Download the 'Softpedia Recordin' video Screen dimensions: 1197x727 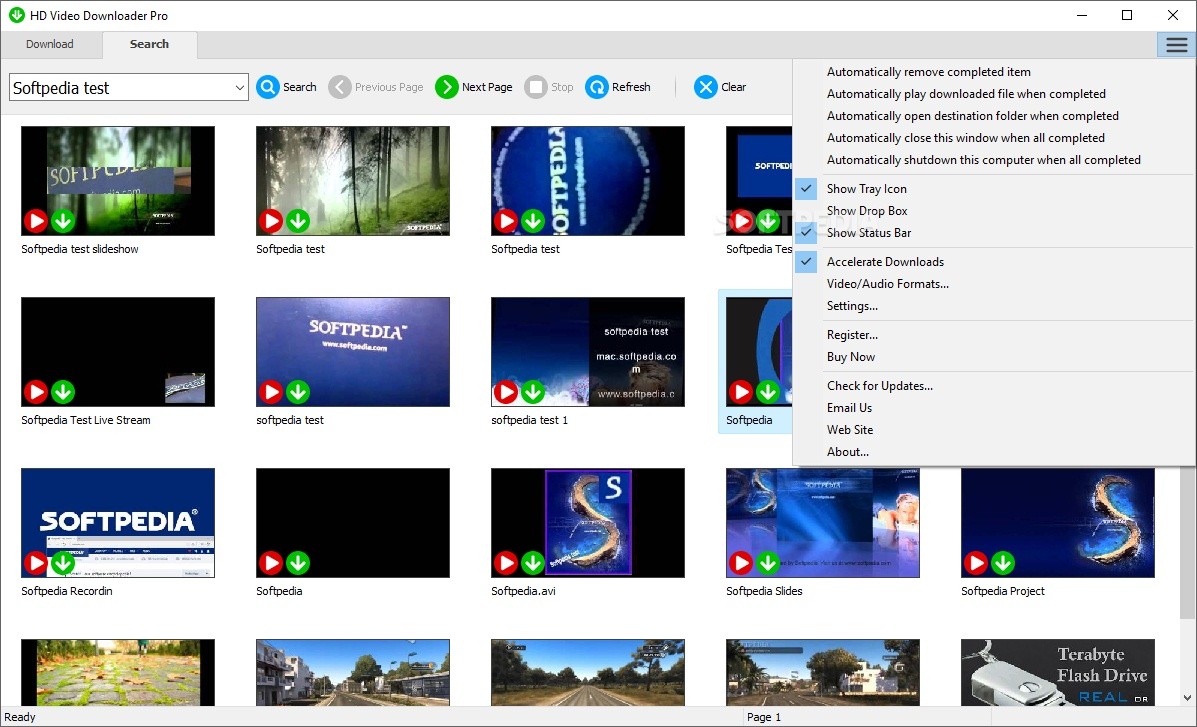point(63,563)
